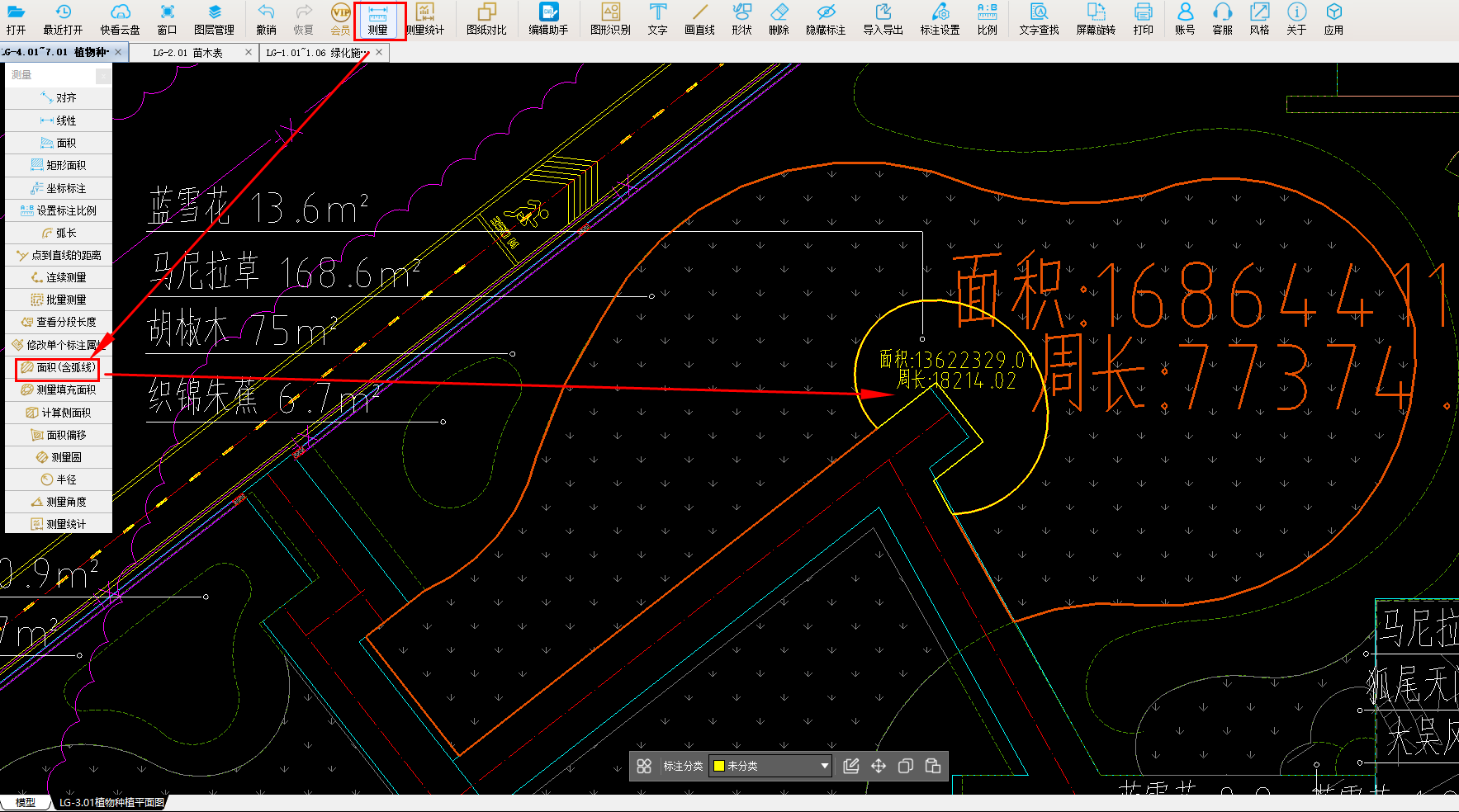Click the 屏幕旋转 screen rotate icon
This screenshot has width=1459, height=812.
click(1096, 20)
